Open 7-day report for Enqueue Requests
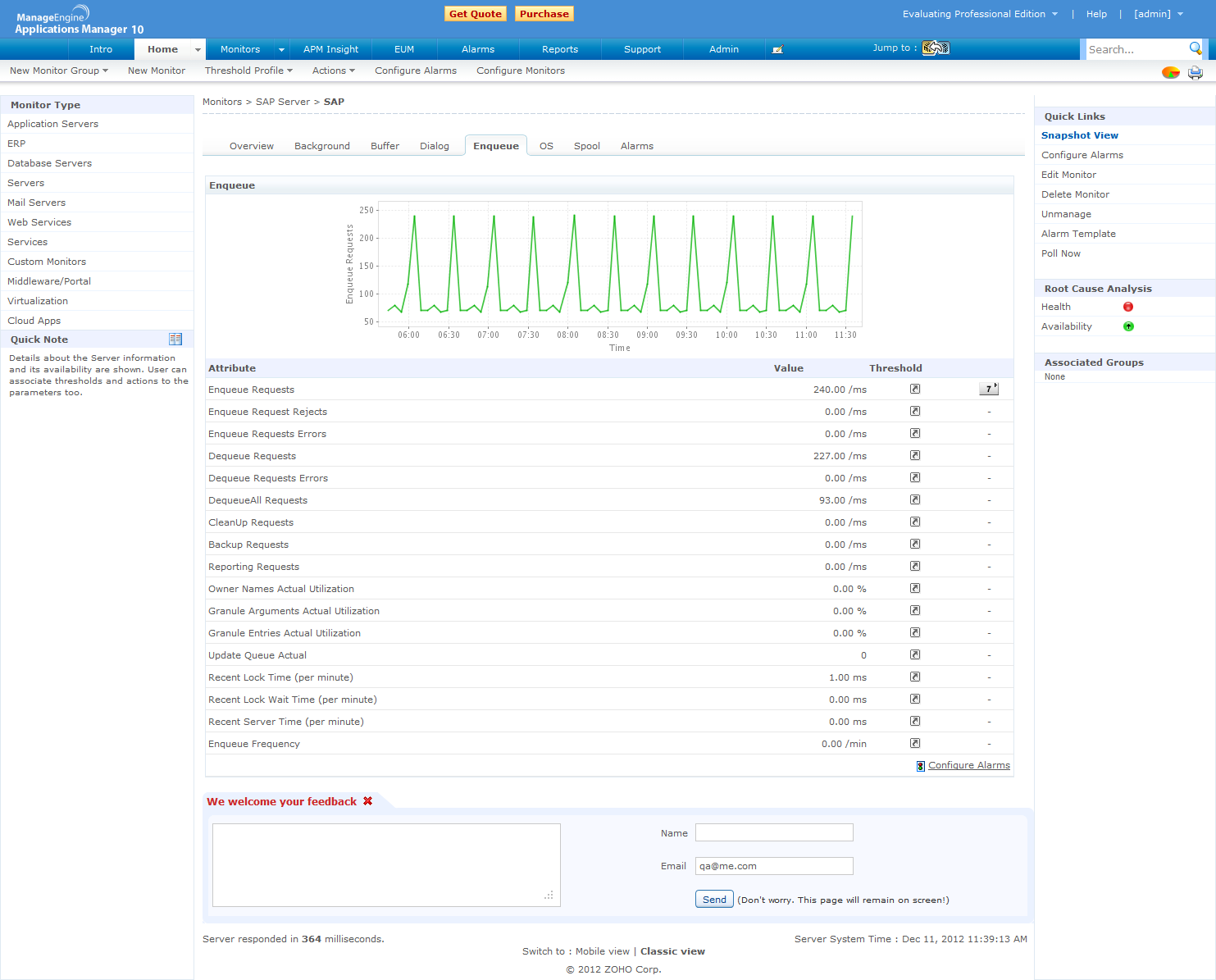The height and width of the screenshot is (980, 1216). 989,390
